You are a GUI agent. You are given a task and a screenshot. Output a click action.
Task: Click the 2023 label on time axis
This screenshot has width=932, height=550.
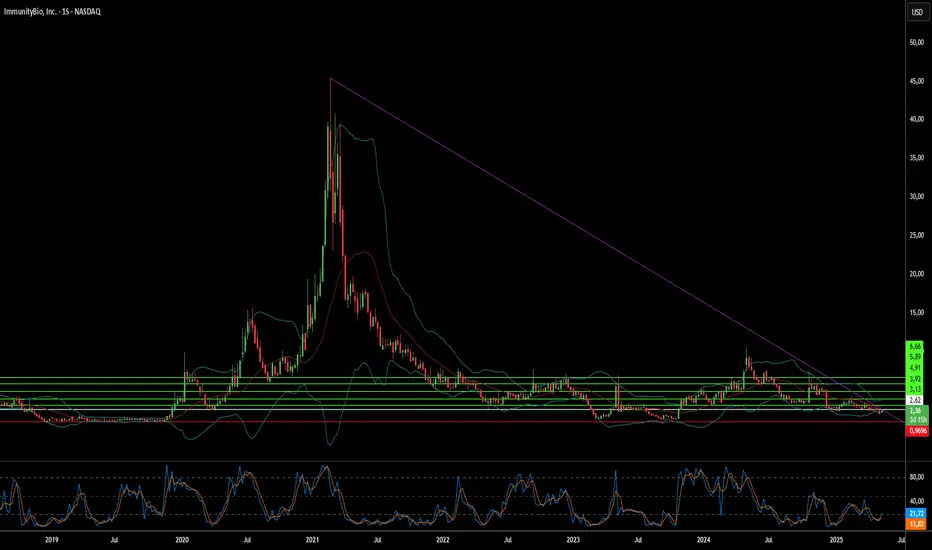[x=572, y=540]
